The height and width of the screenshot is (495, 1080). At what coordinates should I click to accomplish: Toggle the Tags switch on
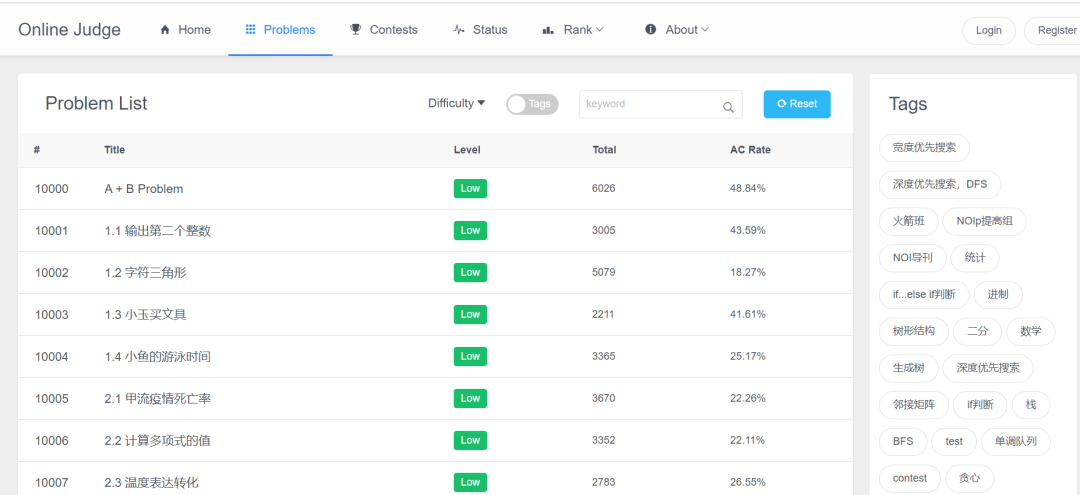coord(531,104)
